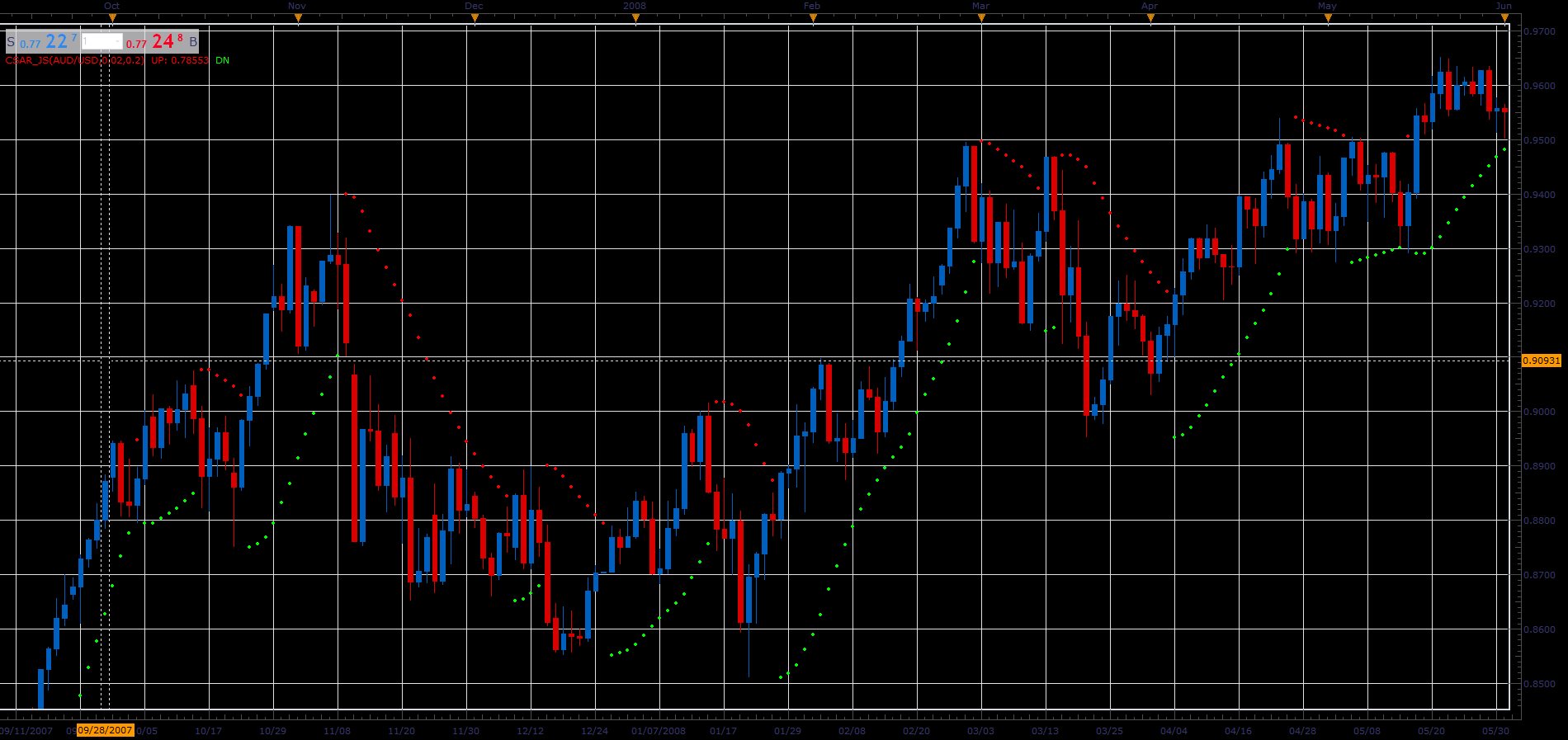Click the 0.9400 price axis label
This screenshot has height=740, width=1568.
point(1541,195)
